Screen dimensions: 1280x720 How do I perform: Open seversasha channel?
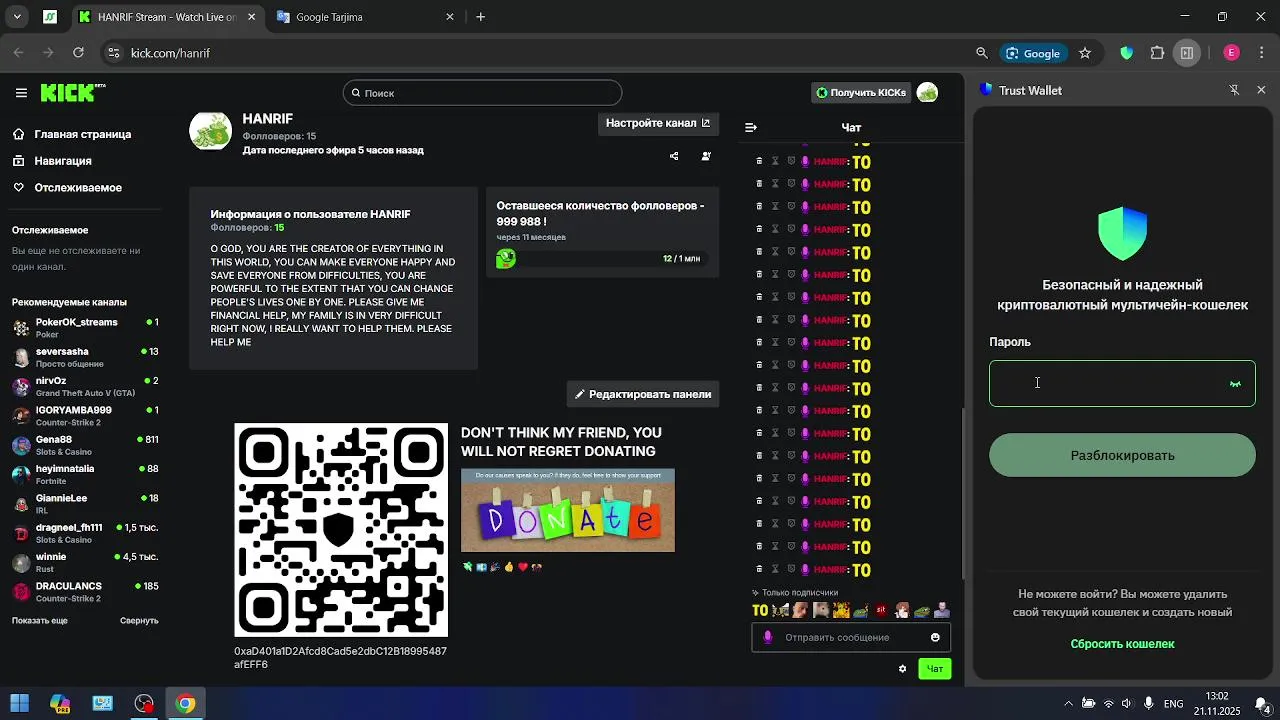tap(85, 357)
